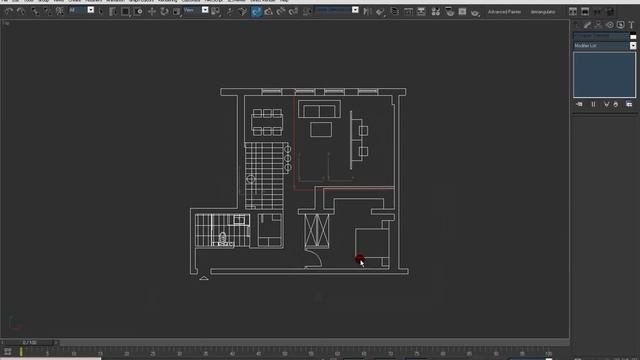The height and width of the screenshot is (360, 640).
Task: Switch to the Create command panel tab
Action: coord(577,25)
